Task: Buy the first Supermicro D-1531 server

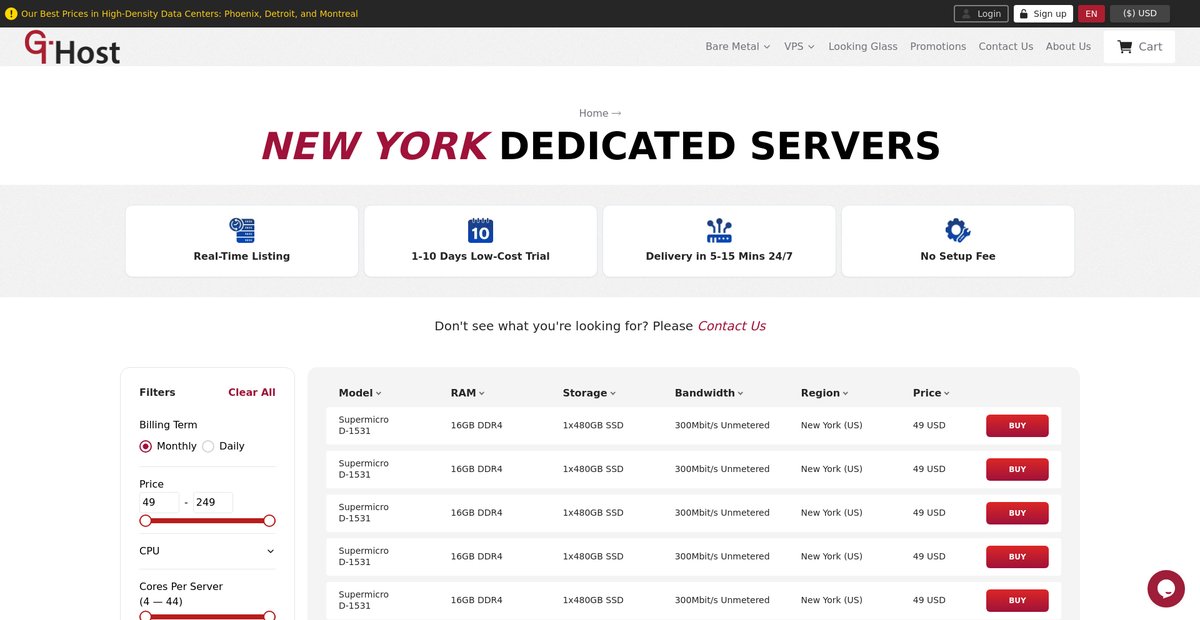Action: click(x=1017, y=426)
